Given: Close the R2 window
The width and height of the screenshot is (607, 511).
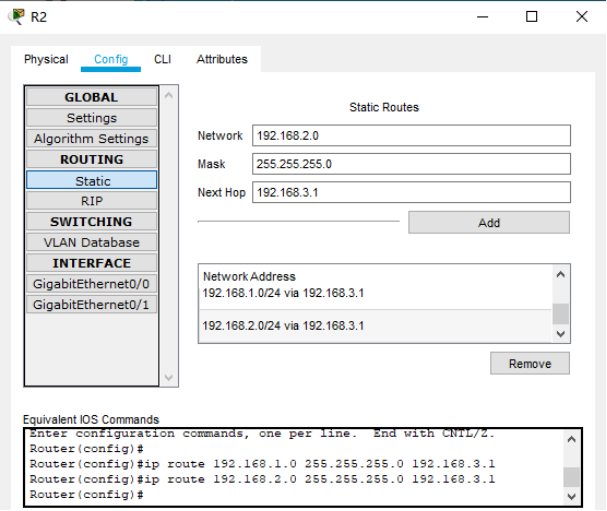Looking at the screenshot, I should (x=581, y=17).
